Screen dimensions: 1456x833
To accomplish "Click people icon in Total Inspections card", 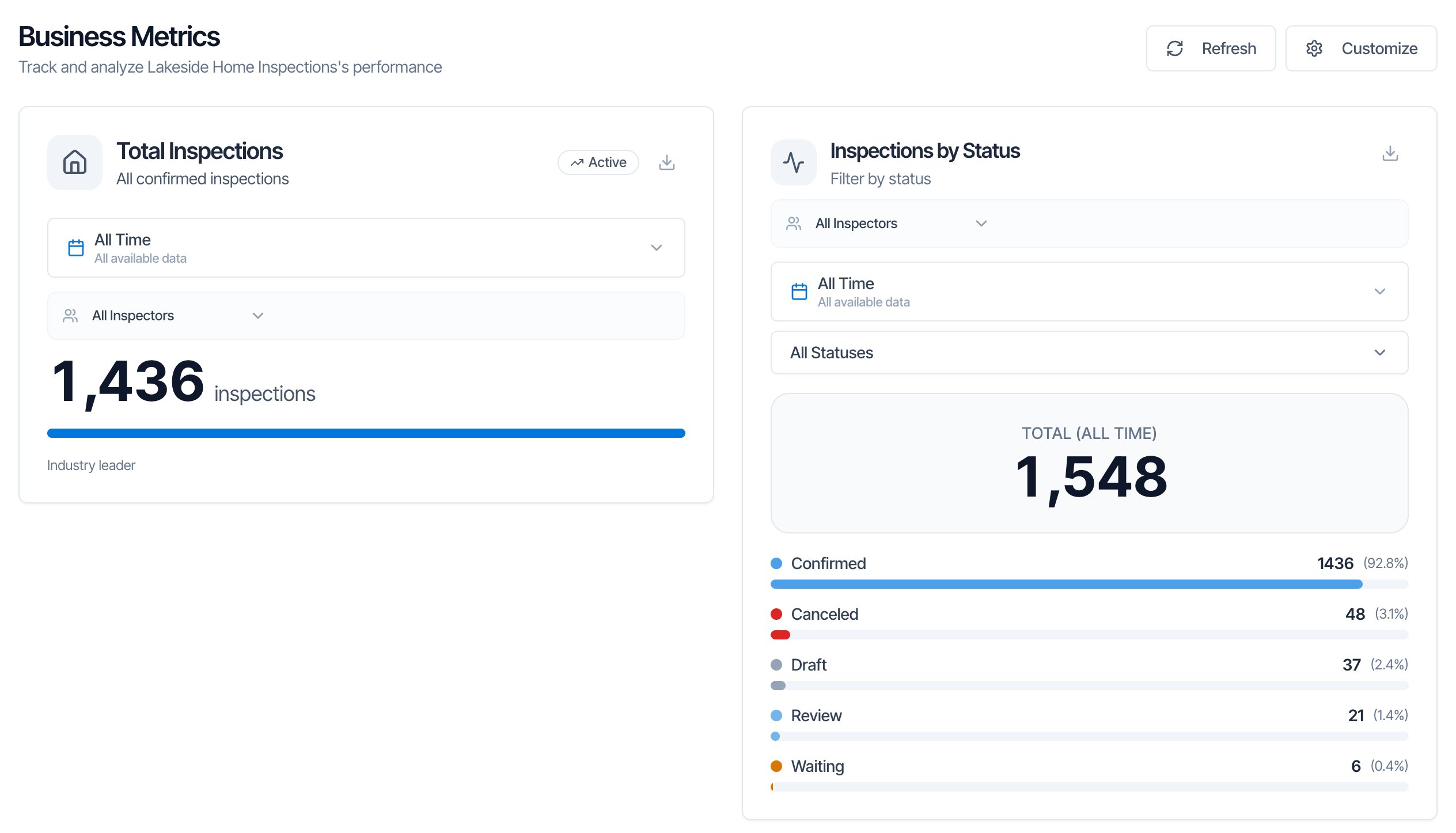I will [x=70, y=316].
